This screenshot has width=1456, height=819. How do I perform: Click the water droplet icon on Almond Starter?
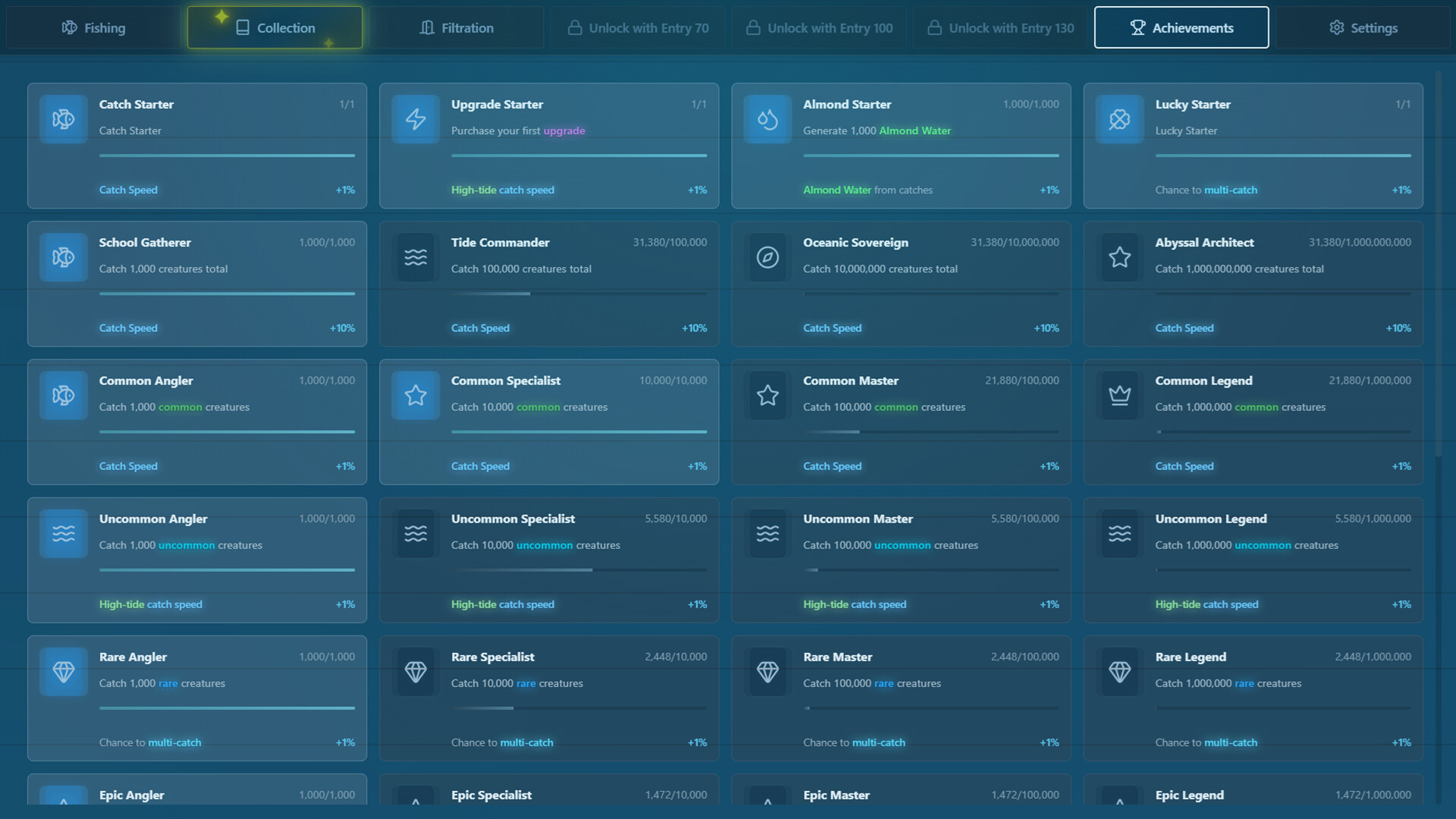click(767, 119)
